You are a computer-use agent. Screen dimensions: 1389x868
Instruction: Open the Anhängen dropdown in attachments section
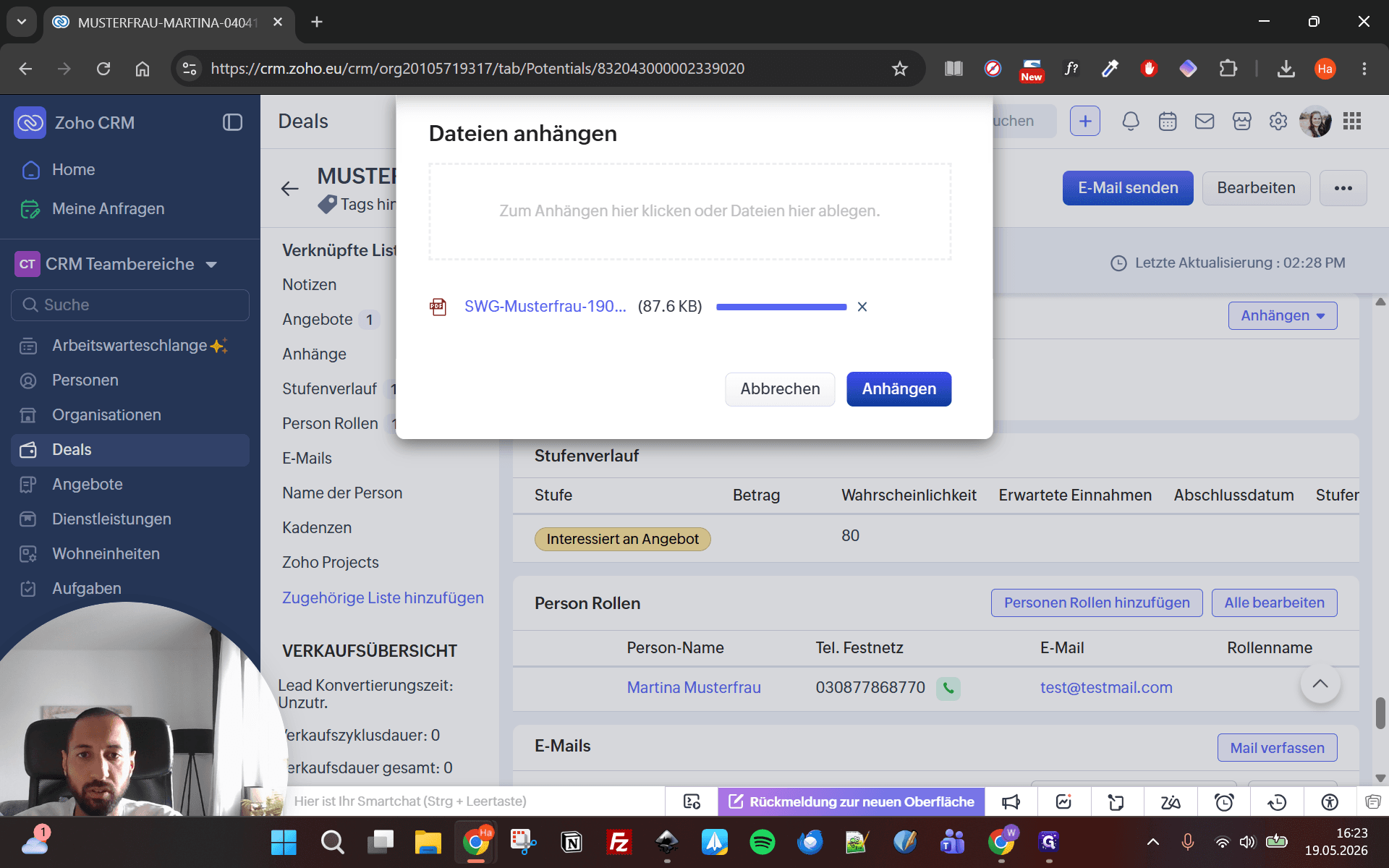[1283, 315]
